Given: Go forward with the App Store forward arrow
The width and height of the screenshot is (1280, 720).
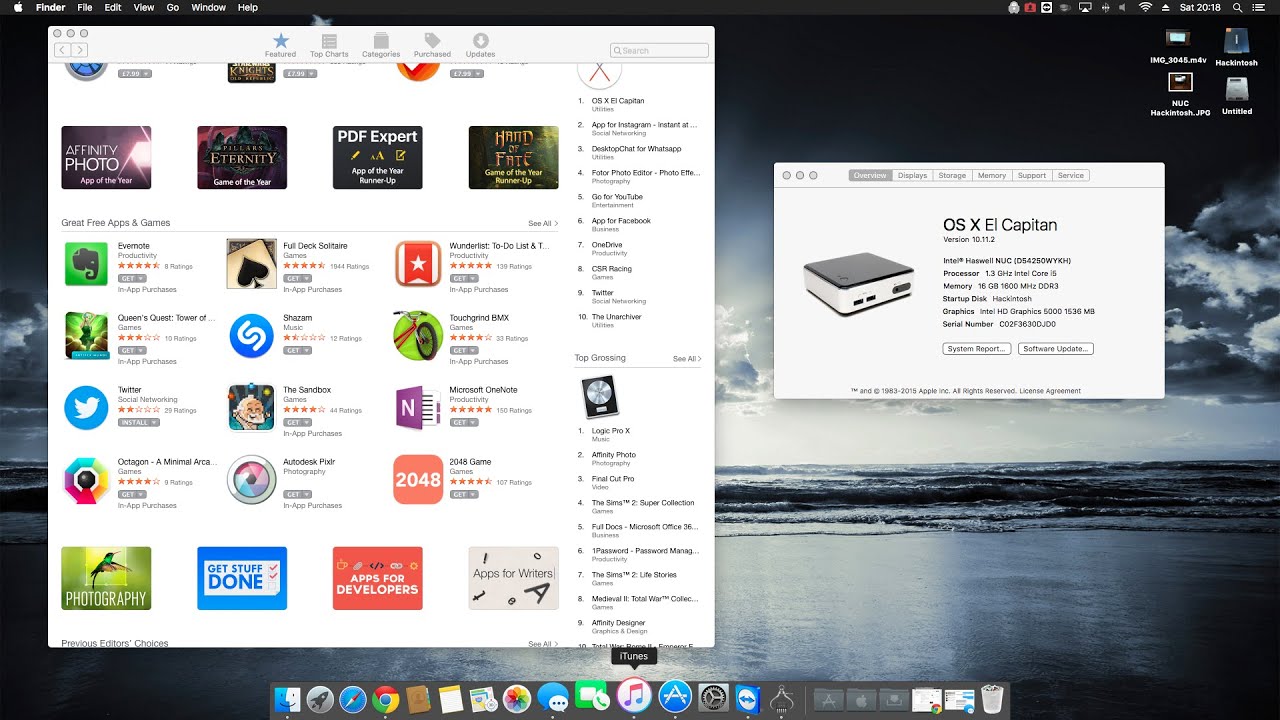Looking at the screenshot, I should point(79,49).
